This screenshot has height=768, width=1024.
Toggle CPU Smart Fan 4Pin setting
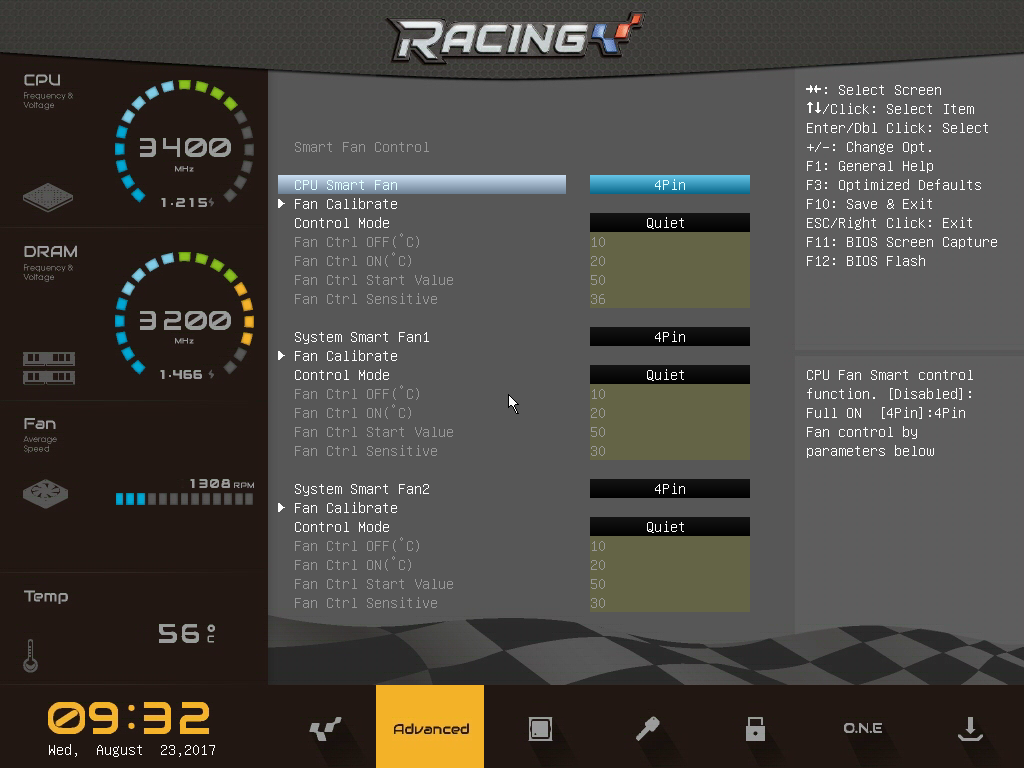(669, 185)
